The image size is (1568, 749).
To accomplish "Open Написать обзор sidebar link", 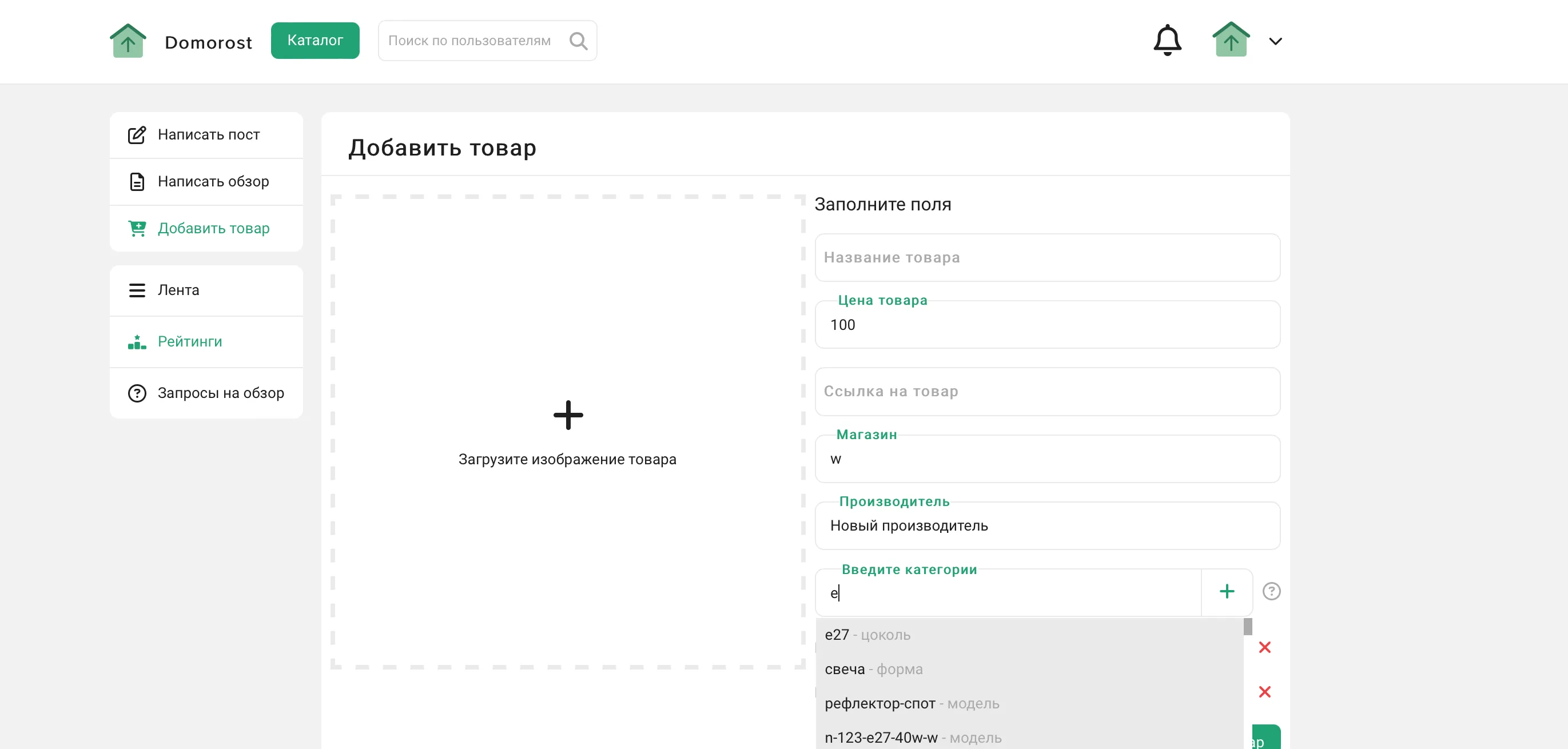I will (212, 181).
